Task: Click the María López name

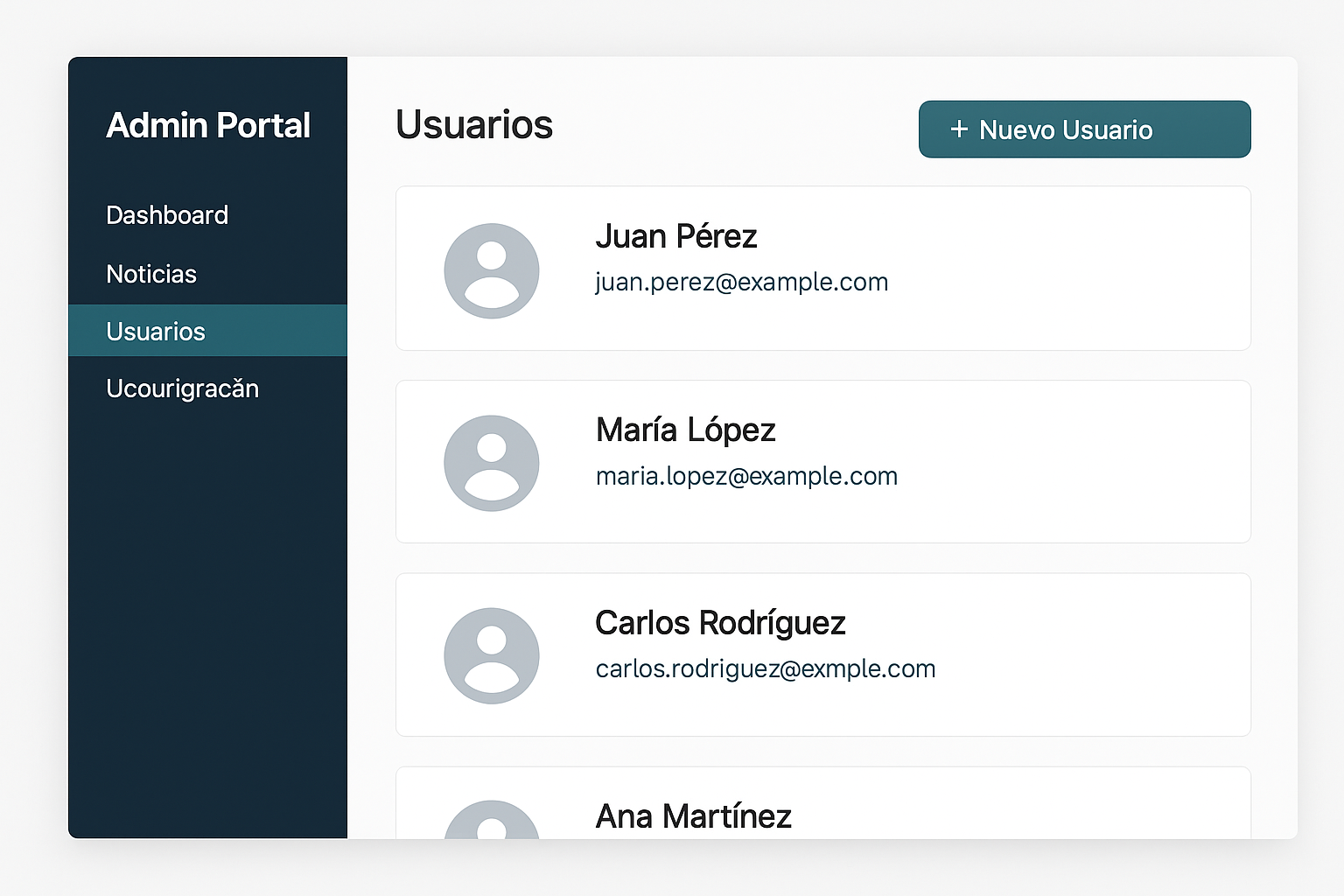Action: [x=685, y=430]
